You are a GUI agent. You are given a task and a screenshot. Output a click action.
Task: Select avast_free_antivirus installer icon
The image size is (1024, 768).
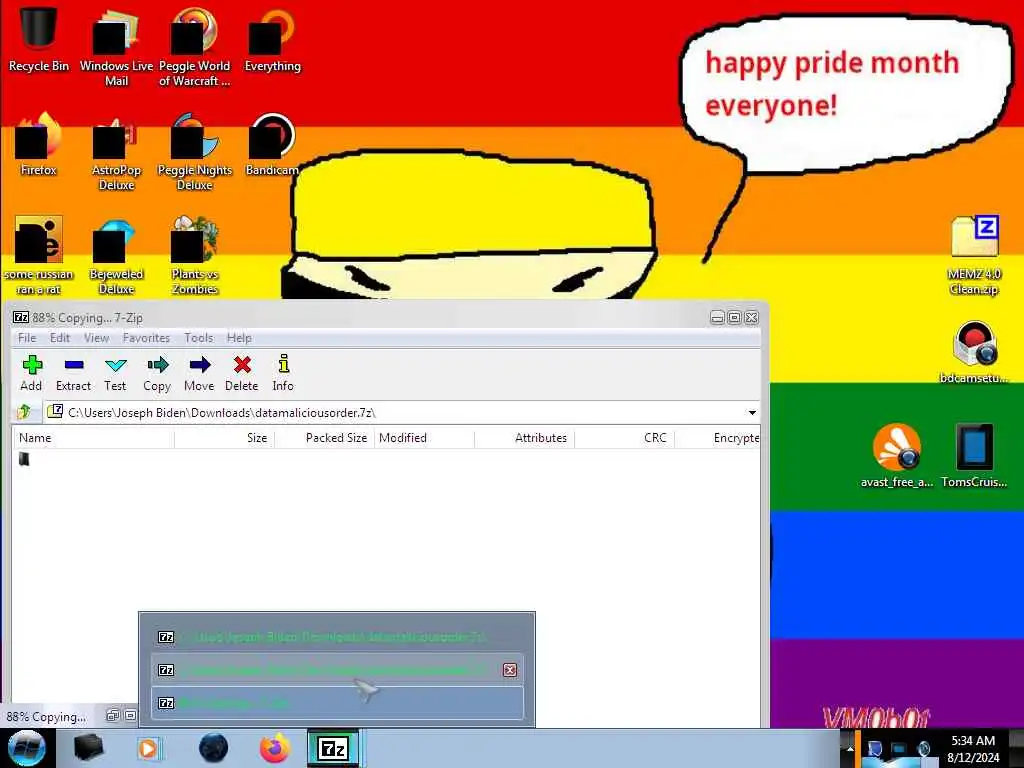(897, 456)
